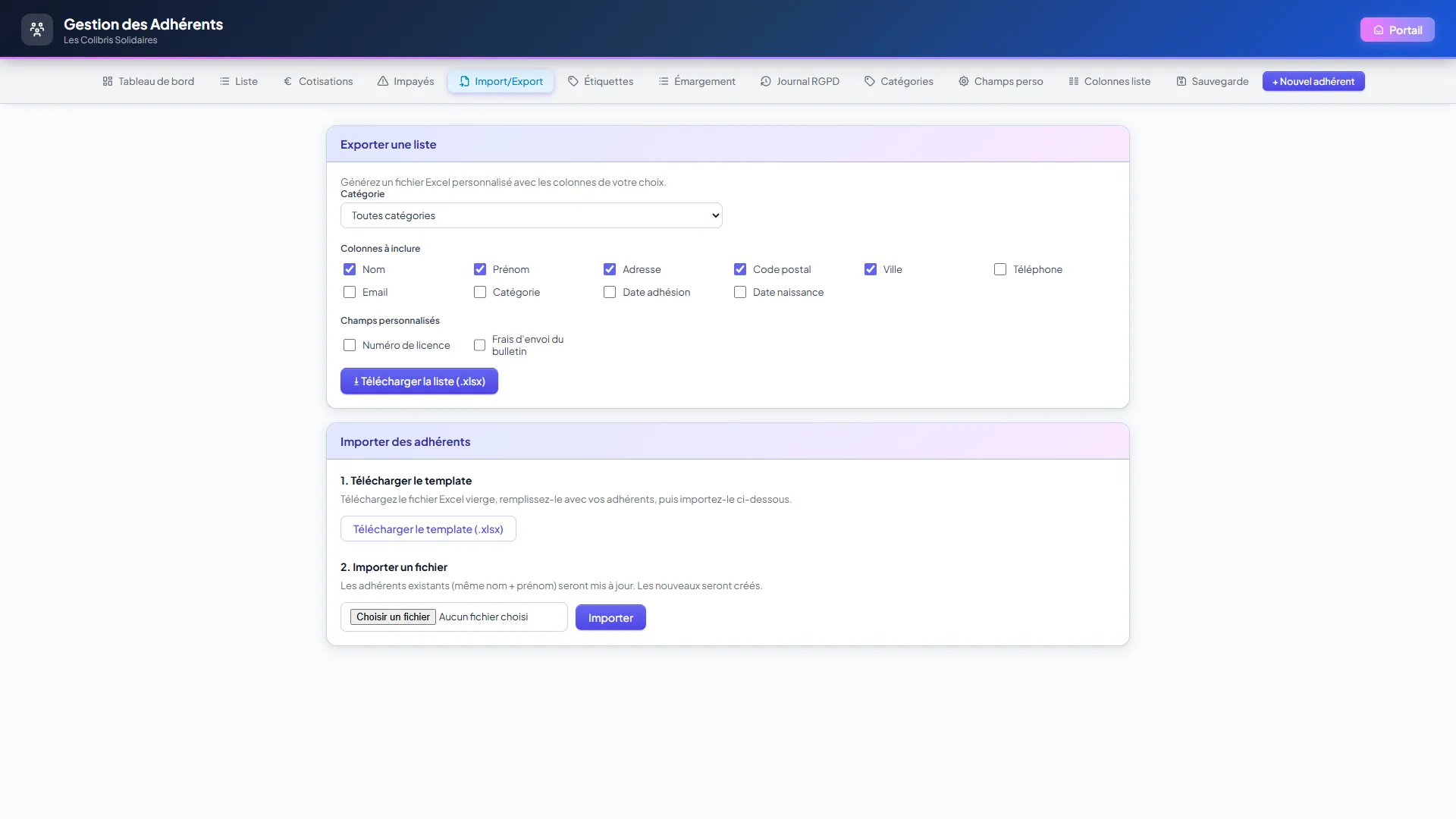Click the save disk icon for Sauvegarde

click(1181, 81)
